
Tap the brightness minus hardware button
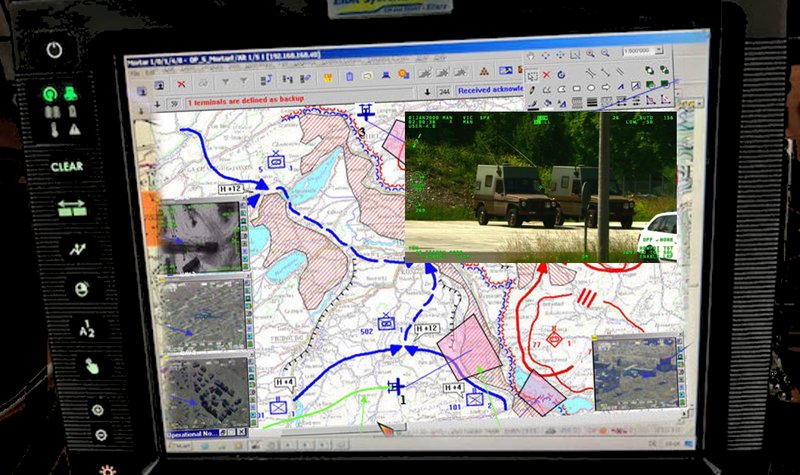[101, 435]
